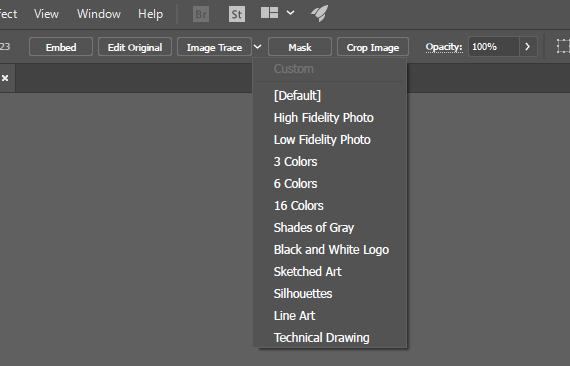Open the Window menu
Viewport: 570px width, 366px height.
click(99, 14)
